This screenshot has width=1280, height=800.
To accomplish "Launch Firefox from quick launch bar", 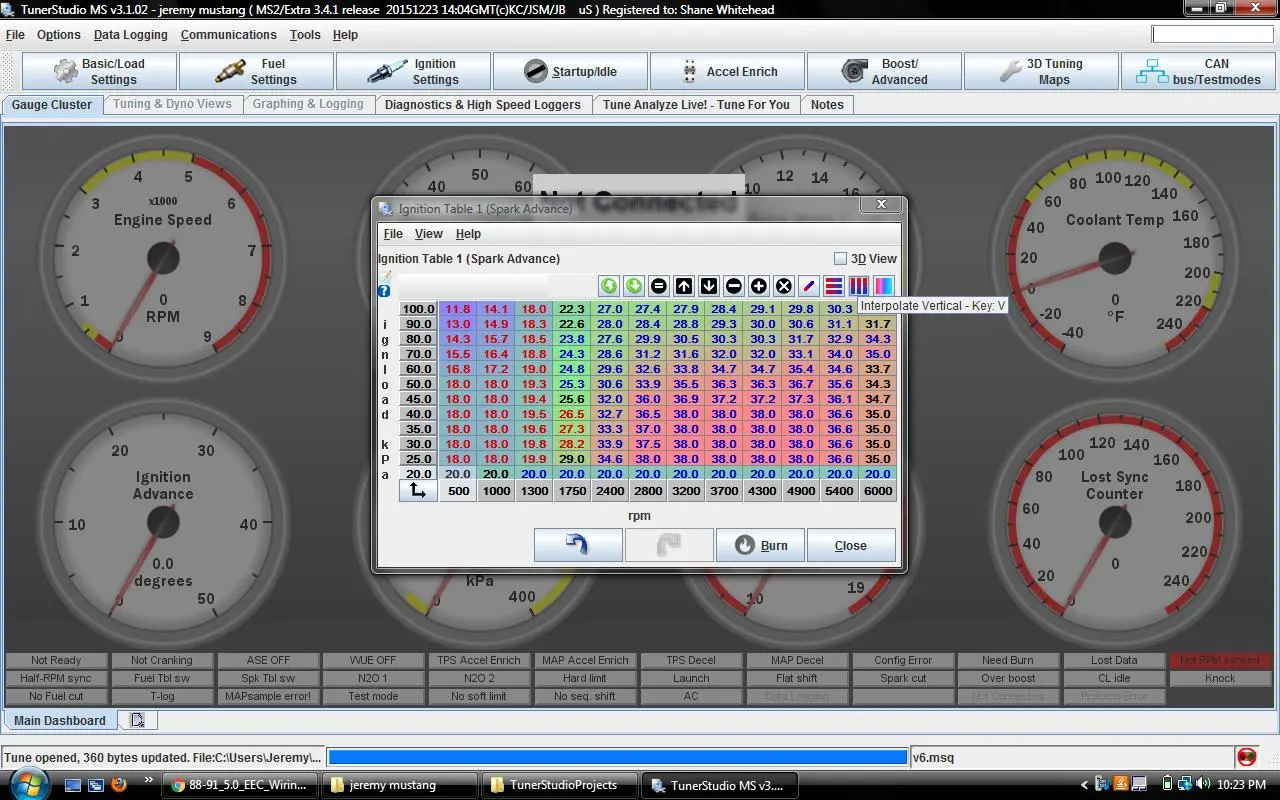I will point(119,785).
